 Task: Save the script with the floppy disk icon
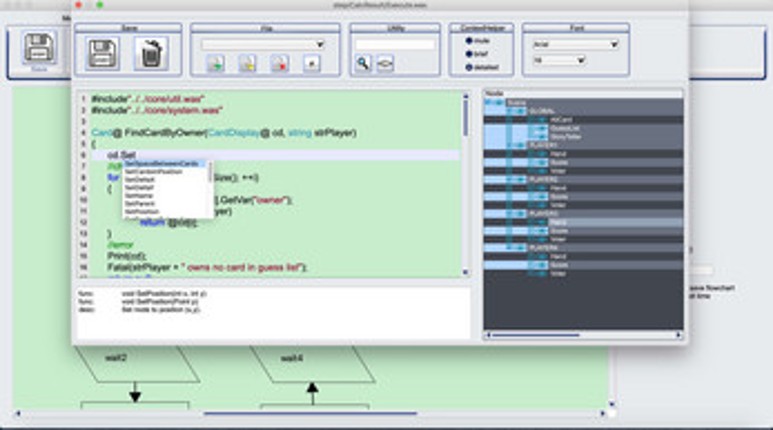tap(102, 53)
